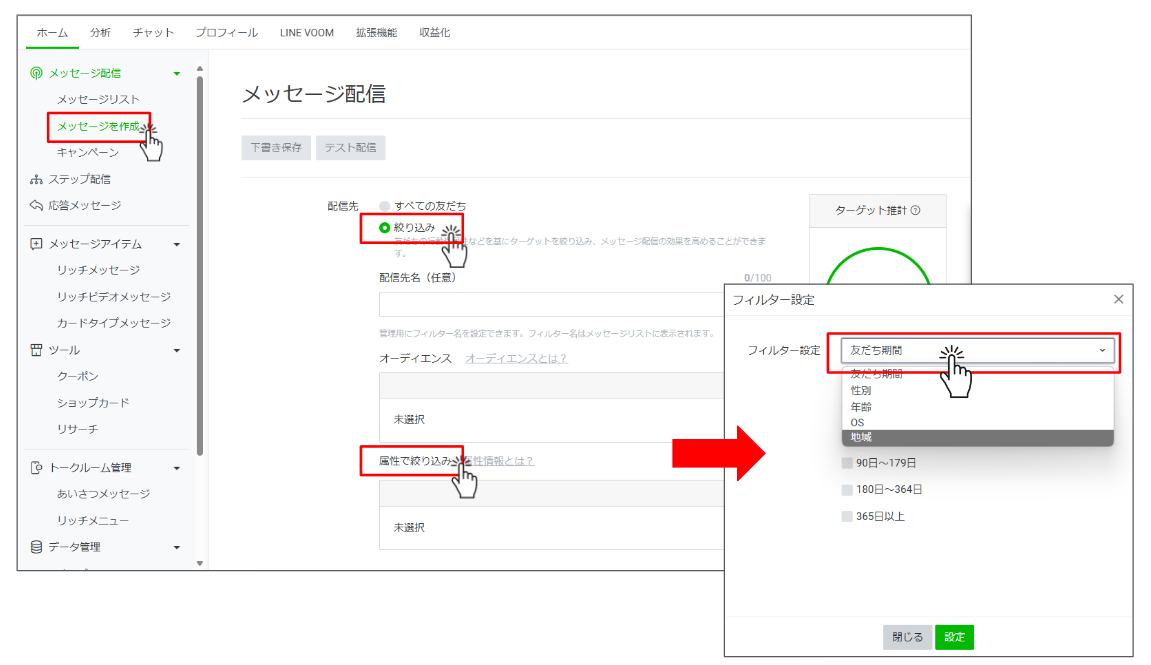The width and height of the screenshot is (1151, 665).
Task: Select the すべての友だち radio button
Action: [x=384, y=206]
